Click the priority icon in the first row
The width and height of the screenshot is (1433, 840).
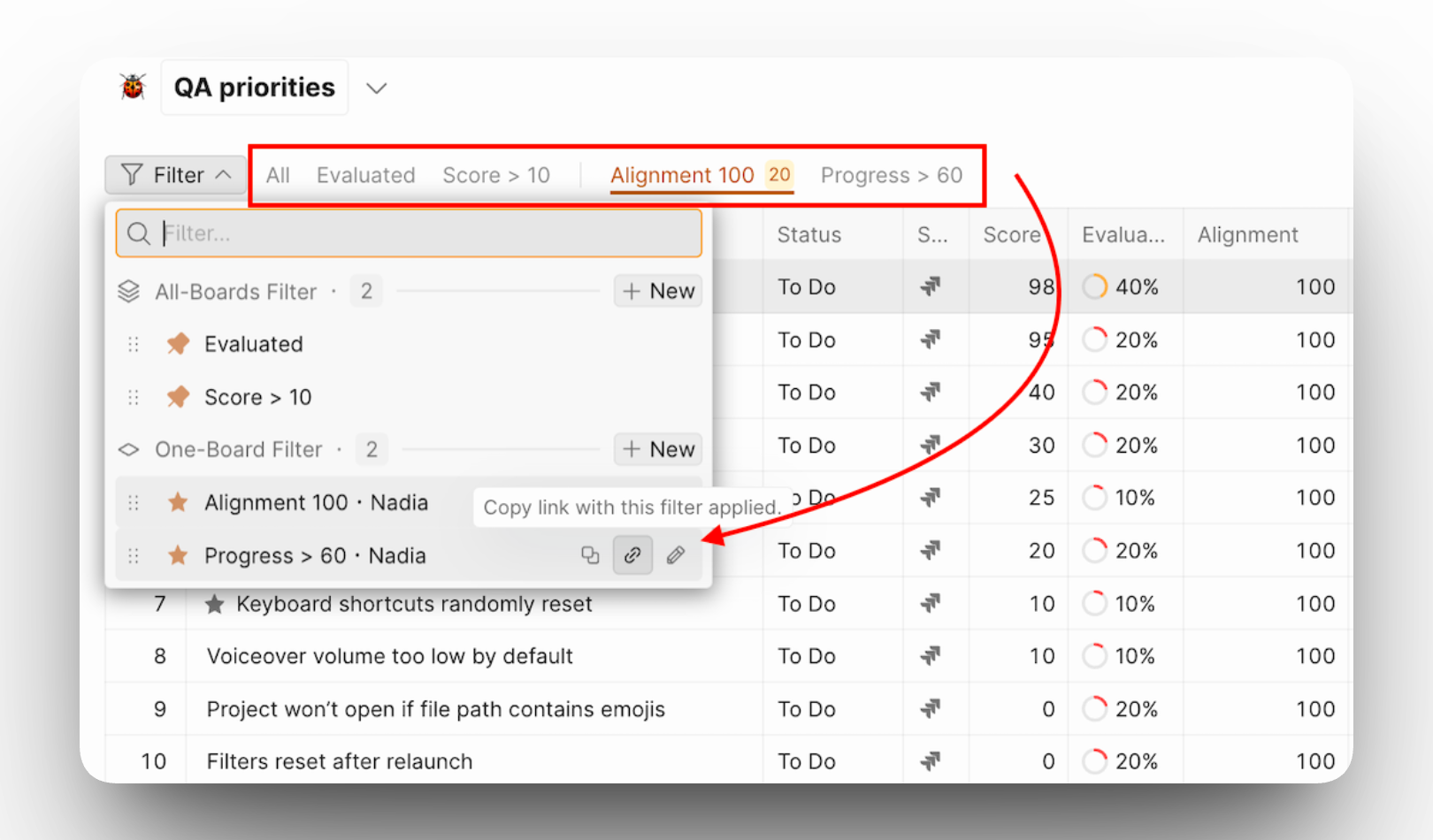(930, 286)
